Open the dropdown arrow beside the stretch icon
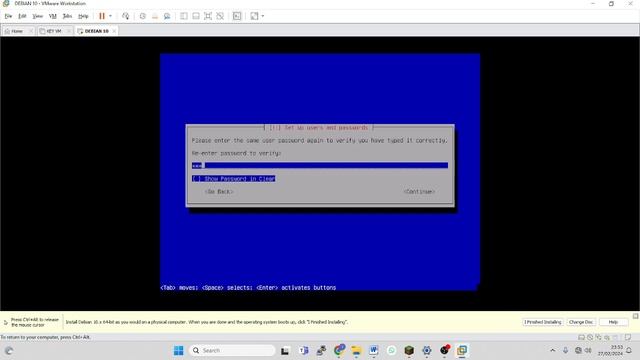The height and width of the screenshot is (360, 640). (x=262, y=16)
